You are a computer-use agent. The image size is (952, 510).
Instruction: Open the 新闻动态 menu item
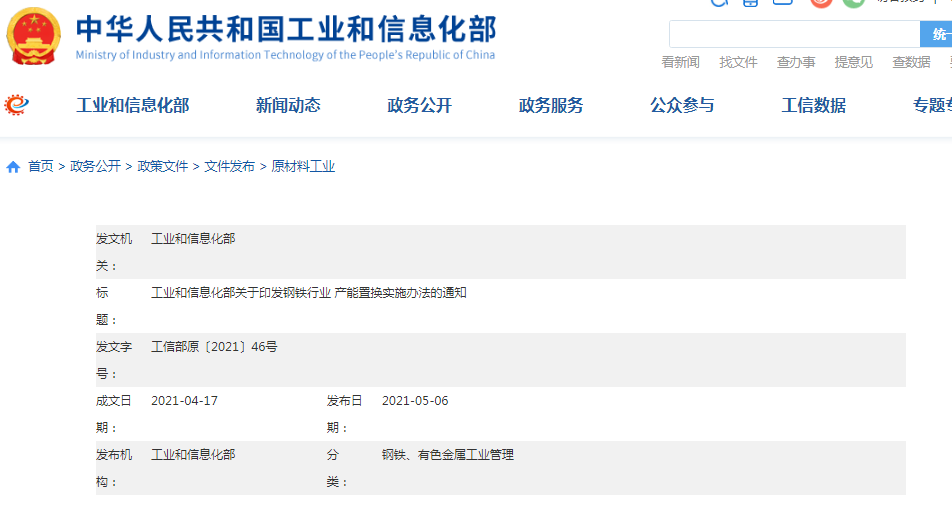(288, 105)
